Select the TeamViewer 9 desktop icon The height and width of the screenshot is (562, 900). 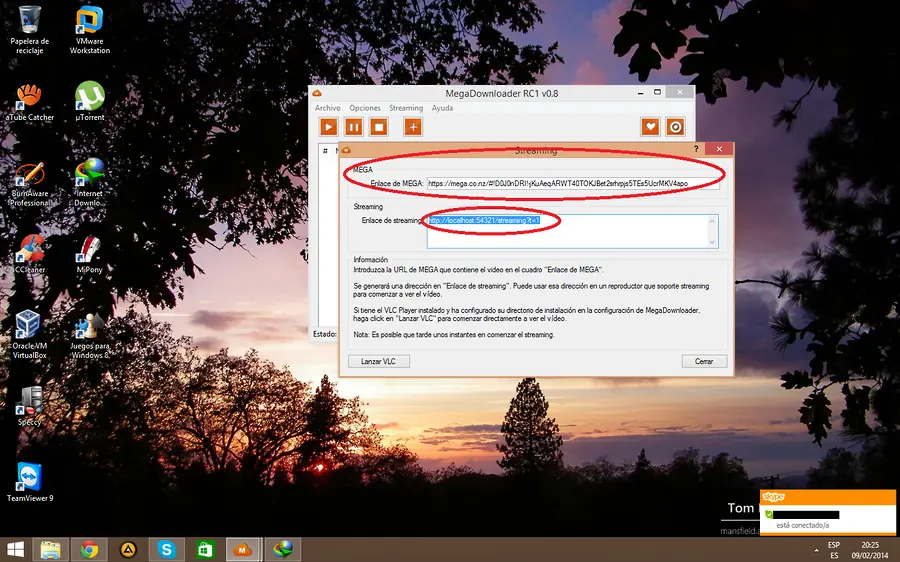click(29, 482)
